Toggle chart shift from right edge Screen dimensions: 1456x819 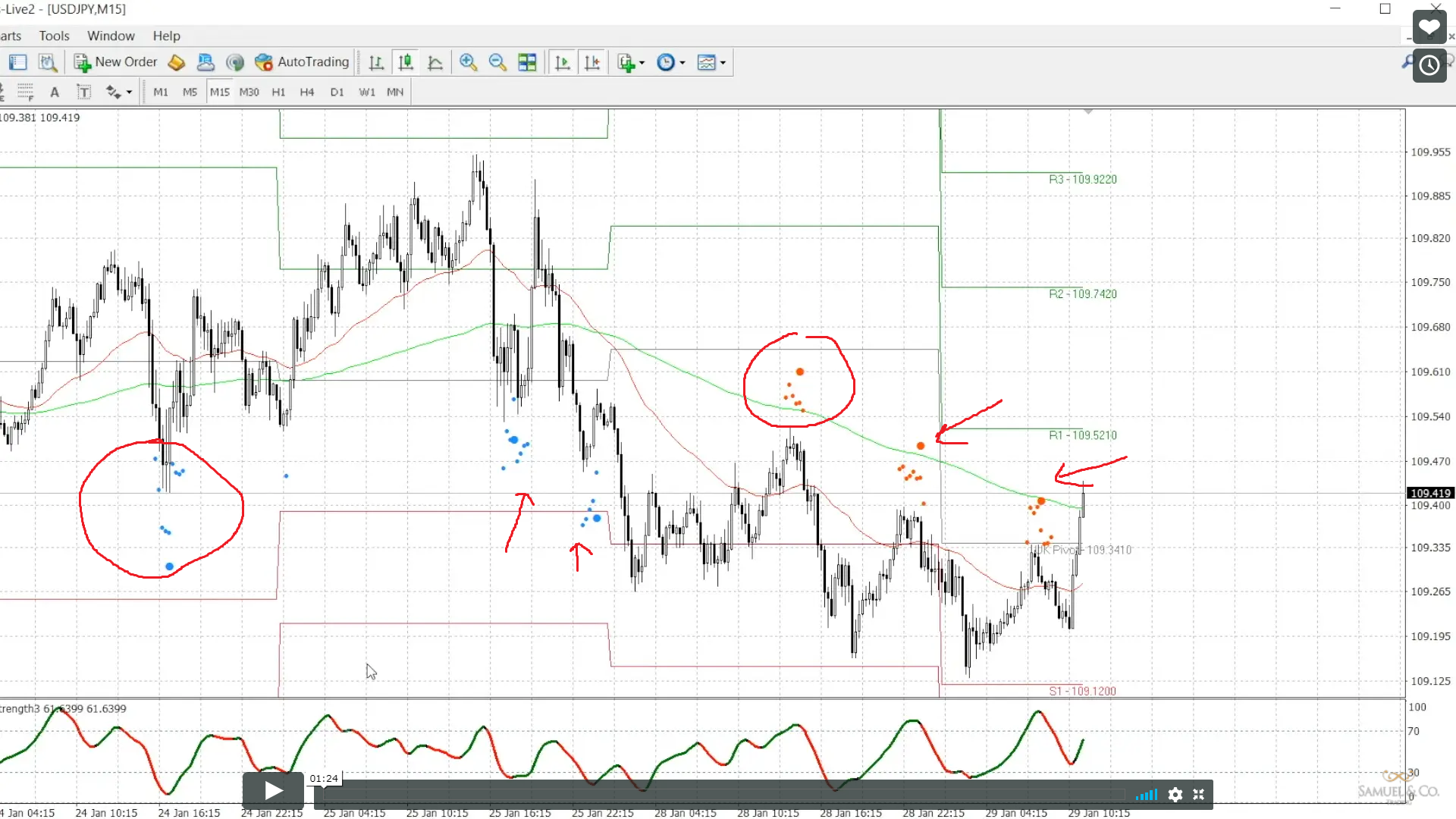coord(592,62)
